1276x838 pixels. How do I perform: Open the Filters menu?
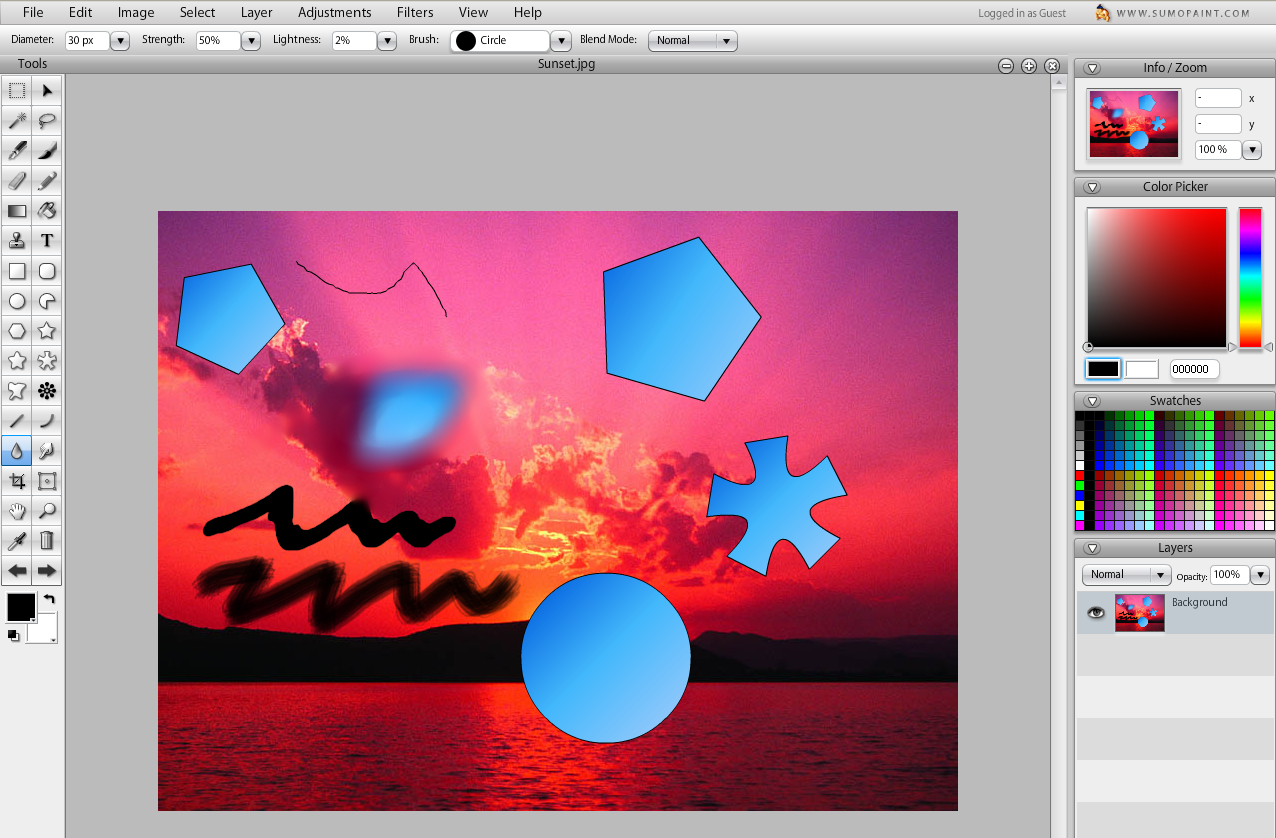tap(414, 12)
